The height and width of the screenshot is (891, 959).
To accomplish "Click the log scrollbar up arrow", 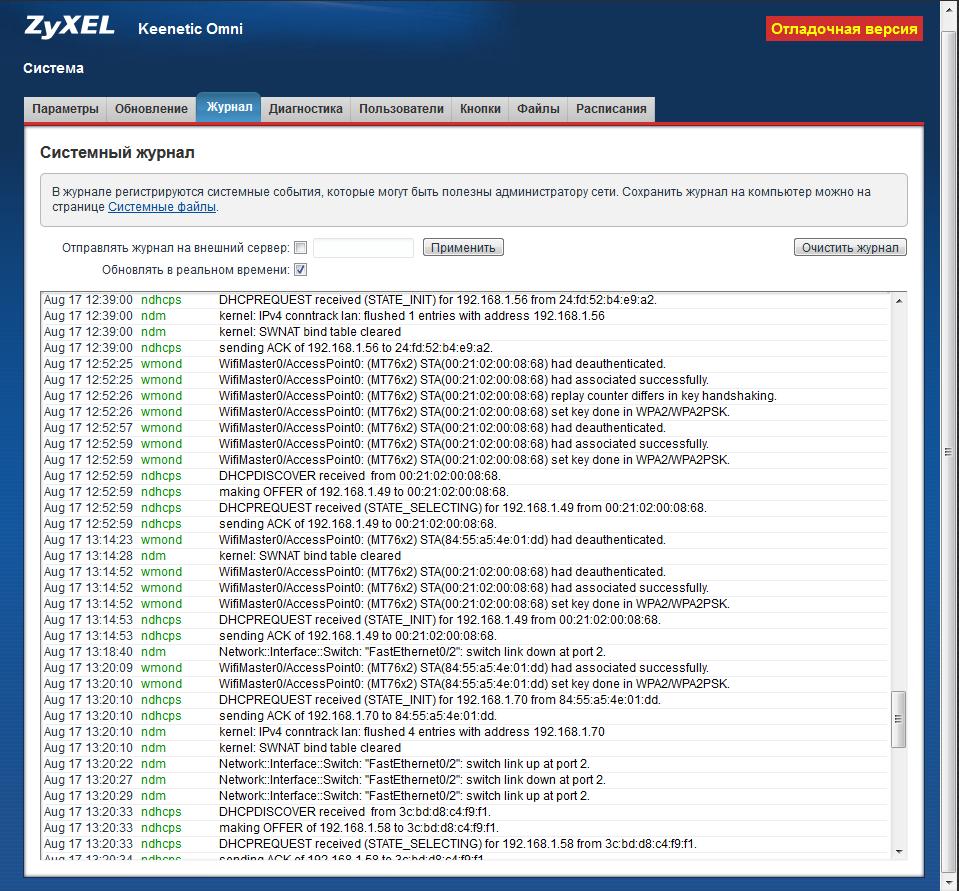I will coord(899,300).
